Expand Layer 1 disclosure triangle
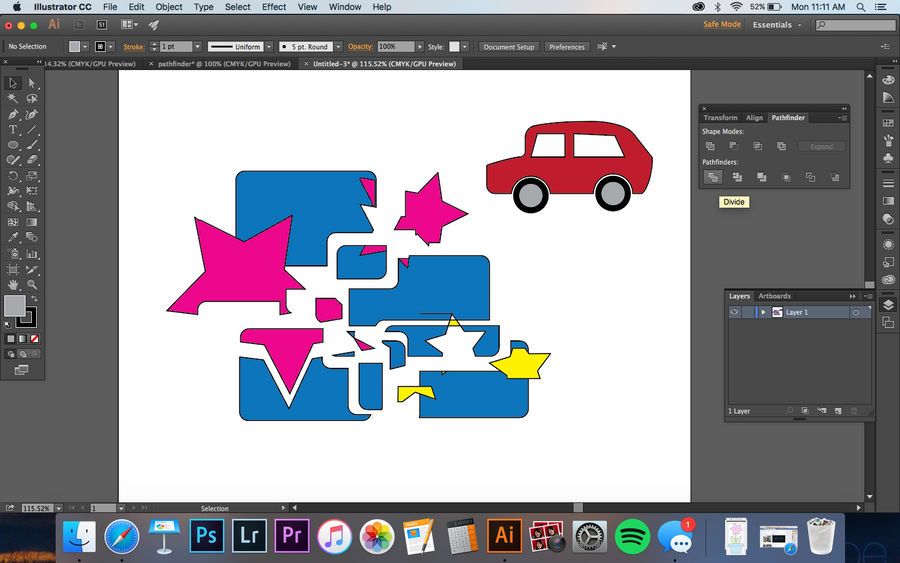This screenshot has height=563, width=900. [763, 312]
